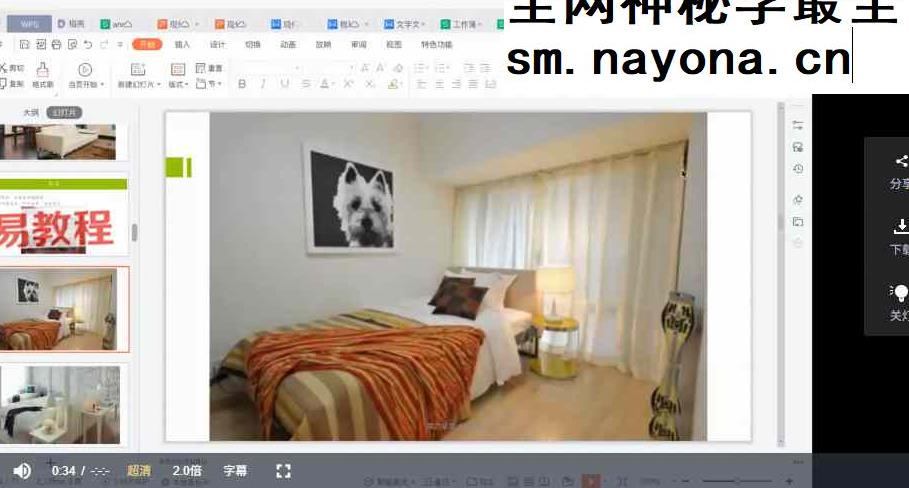Click the 剪切 cut button

click(12, 68)
